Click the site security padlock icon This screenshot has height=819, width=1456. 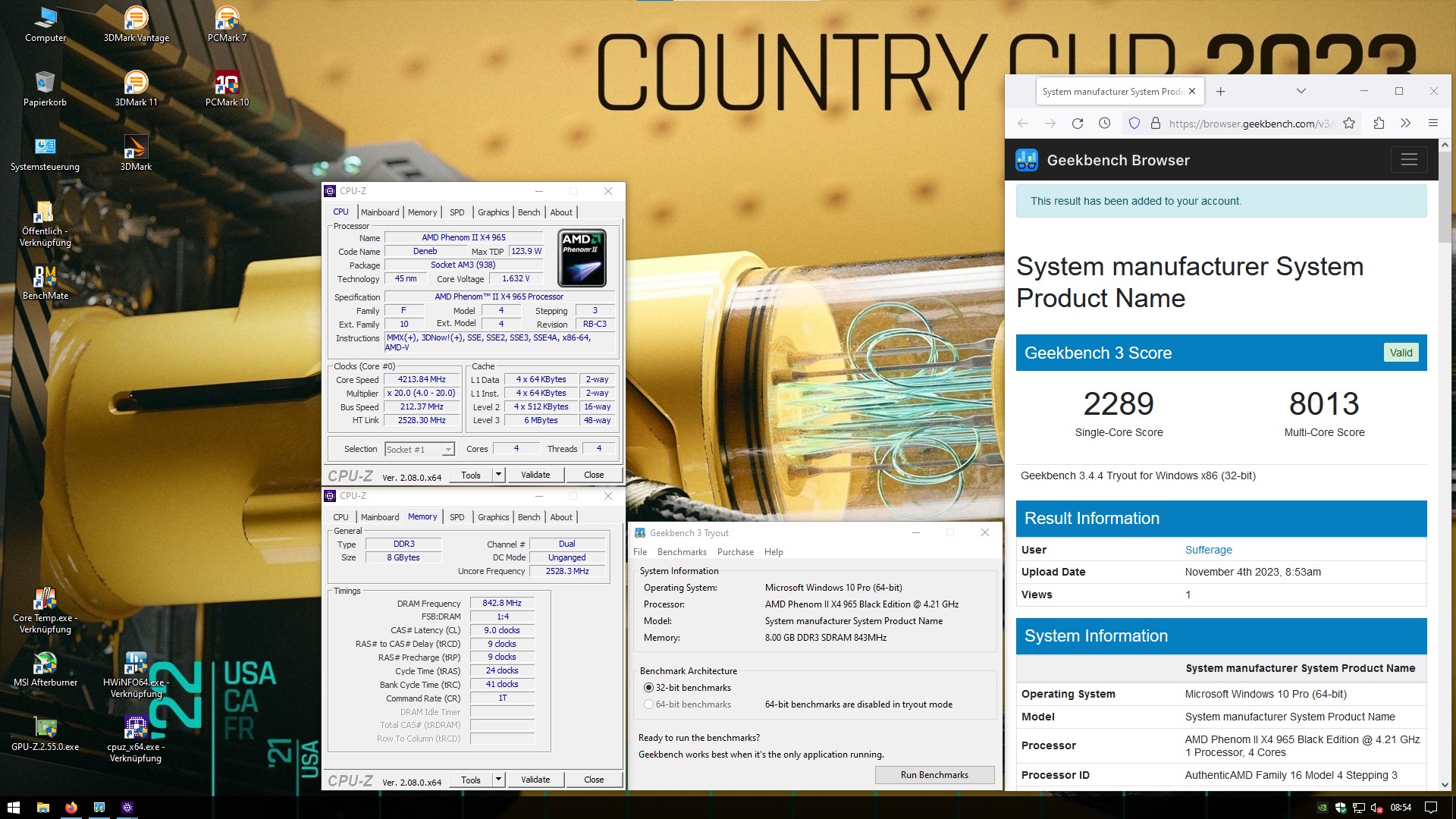pos(1156,123)
